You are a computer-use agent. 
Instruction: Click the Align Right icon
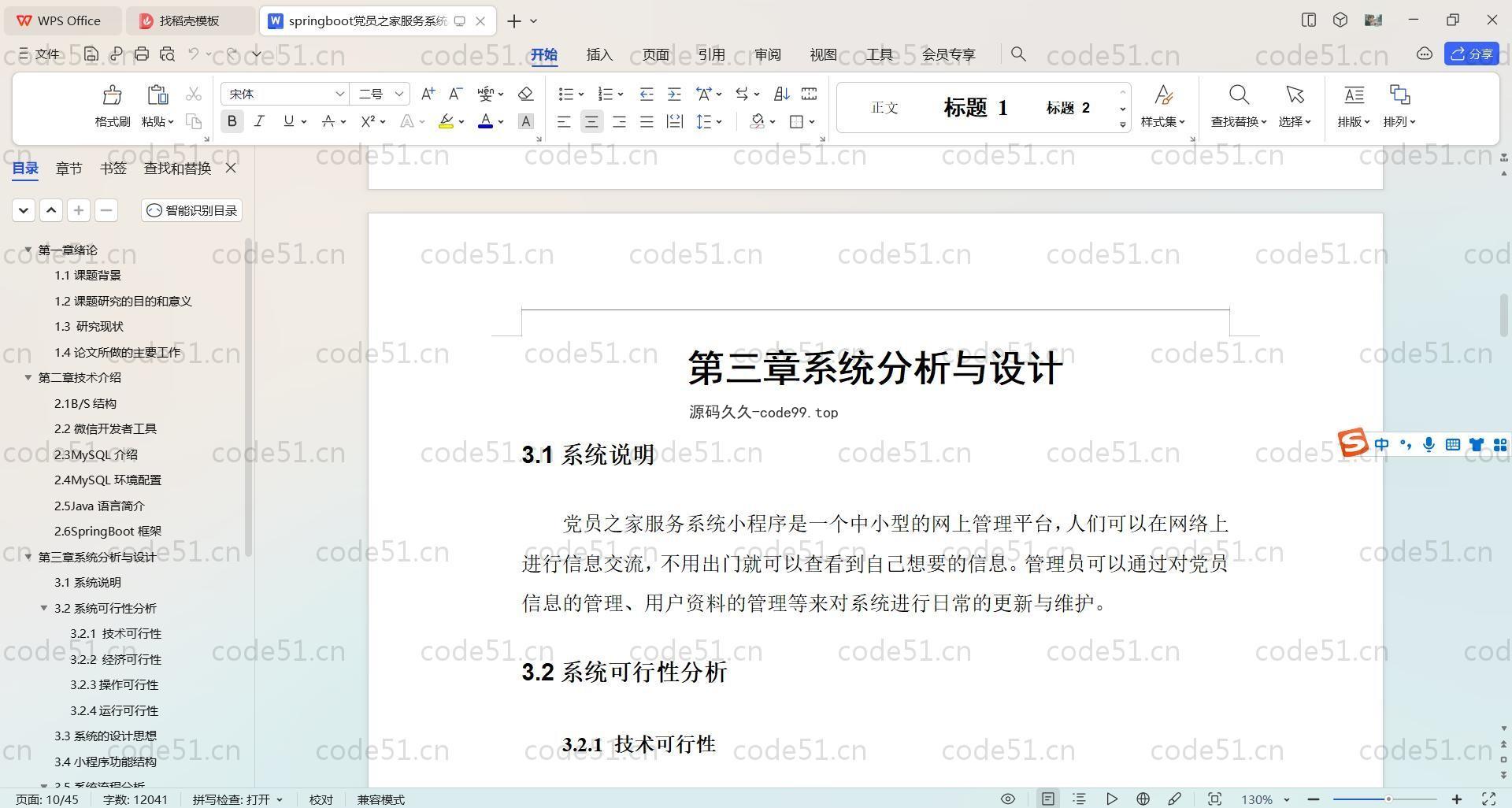click(x=619, y=121)
